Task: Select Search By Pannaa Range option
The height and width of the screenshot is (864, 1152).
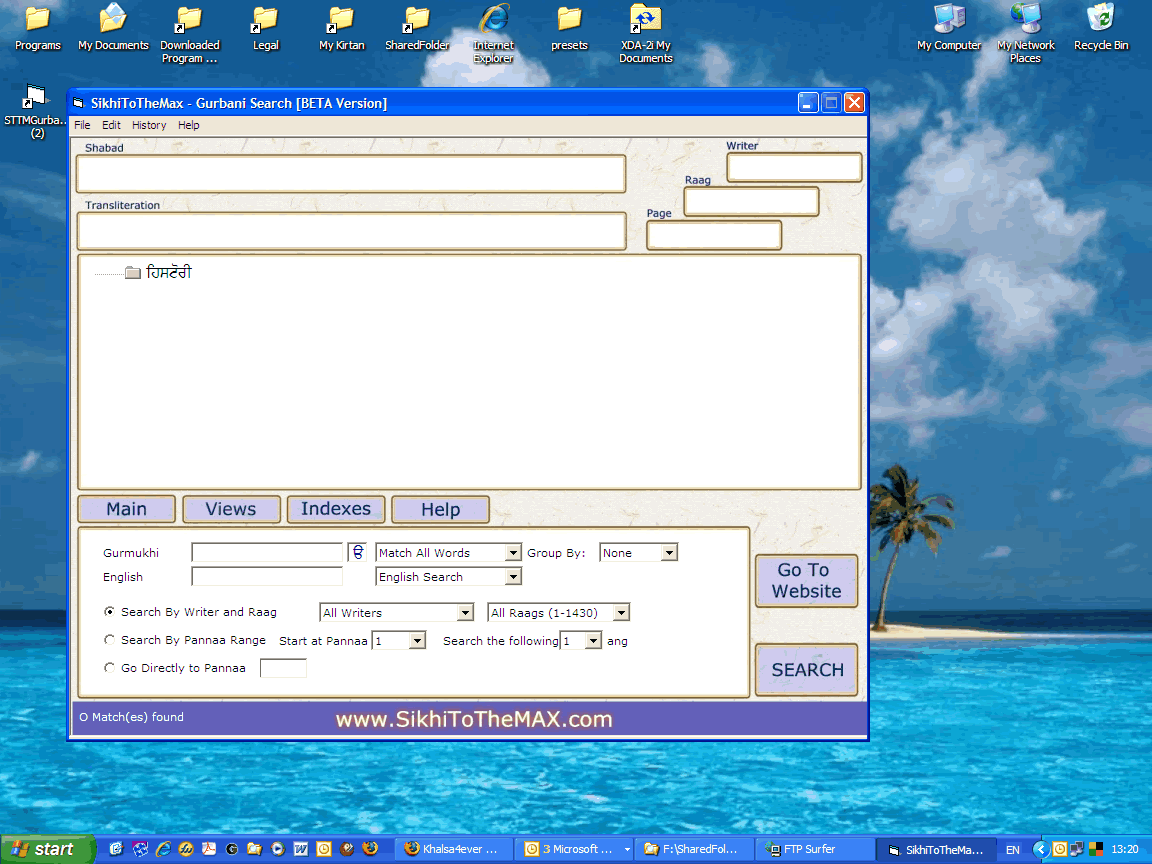Action: tap(109, 640)
